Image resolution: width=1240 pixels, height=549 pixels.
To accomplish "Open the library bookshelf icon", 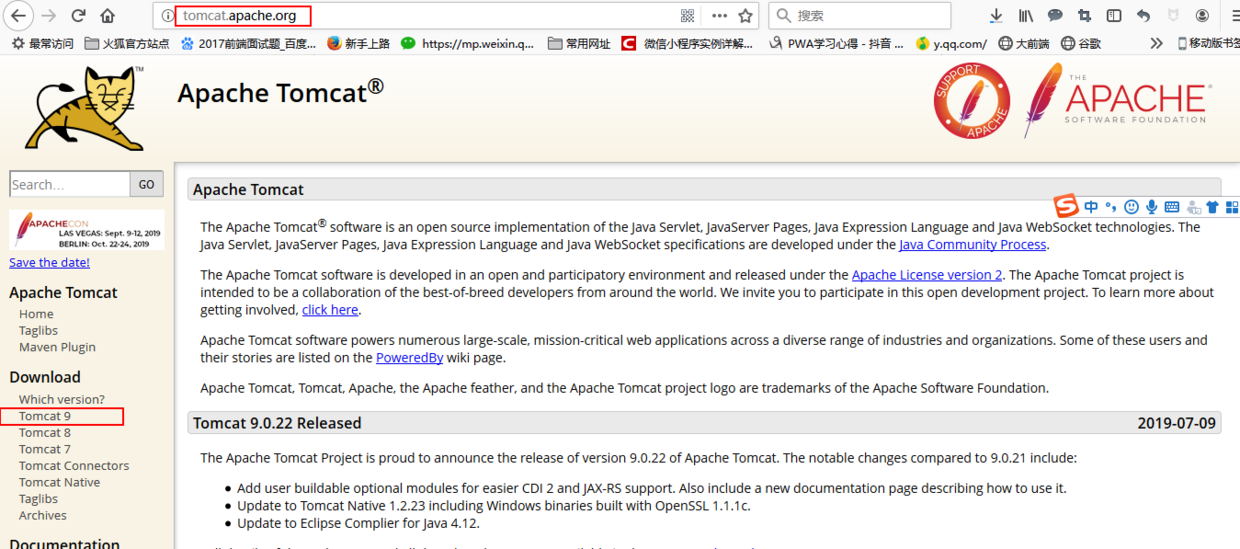I will (x=1026, y=16).
